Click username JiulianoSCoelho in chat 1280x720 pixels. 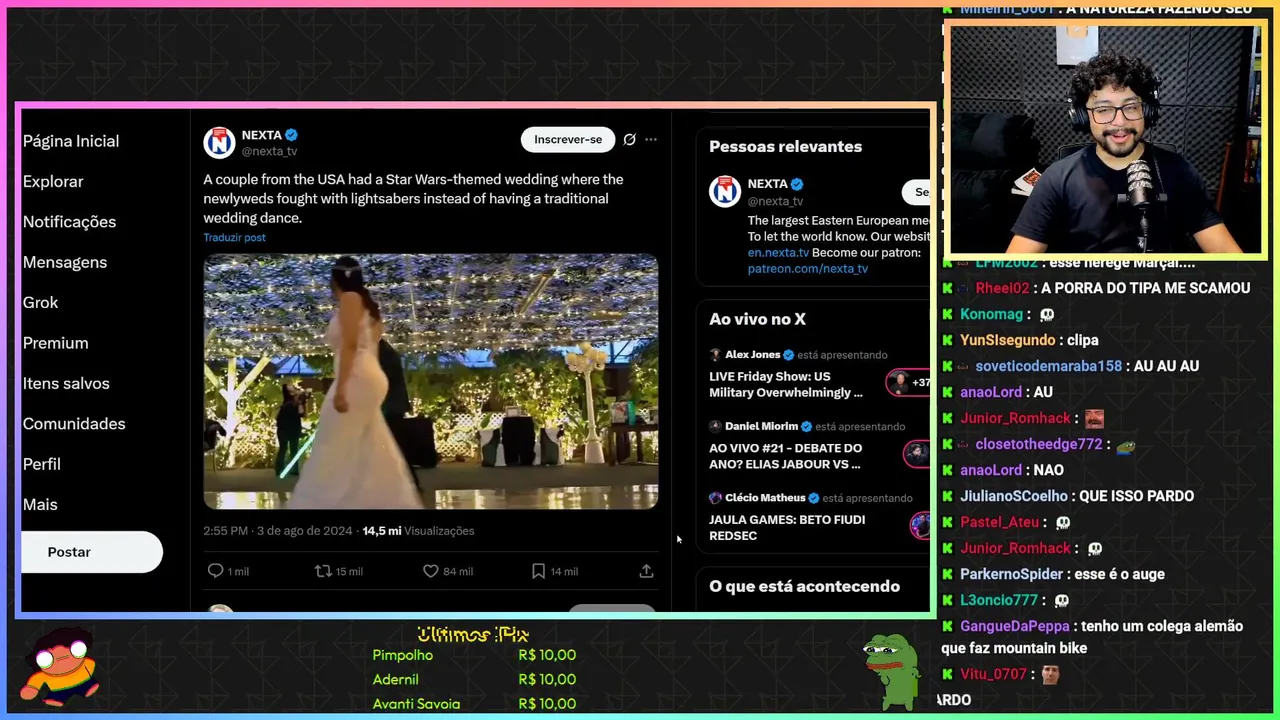[1014, 496]
